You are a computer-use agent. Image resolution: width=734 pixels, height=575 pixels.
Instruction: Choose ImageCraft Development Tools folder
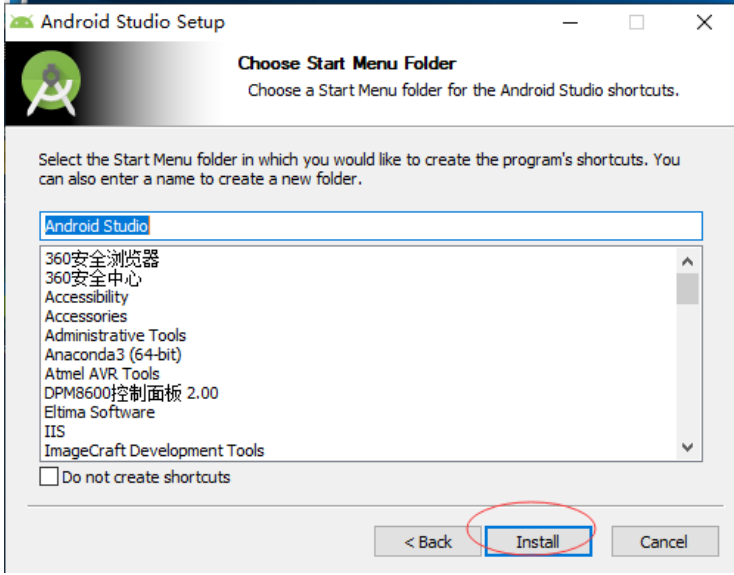[x=154, y=450]
